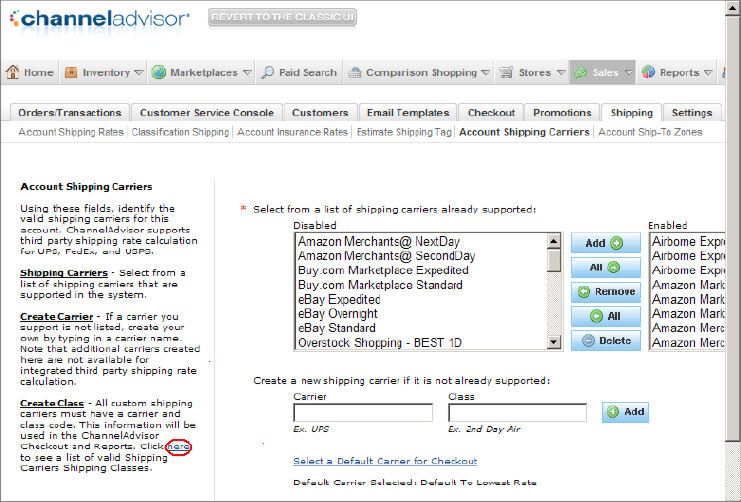The width and height of the screenshot is (741, 502).
Task: Click the Marketplaces globe icon
Action: pos(158,72)
